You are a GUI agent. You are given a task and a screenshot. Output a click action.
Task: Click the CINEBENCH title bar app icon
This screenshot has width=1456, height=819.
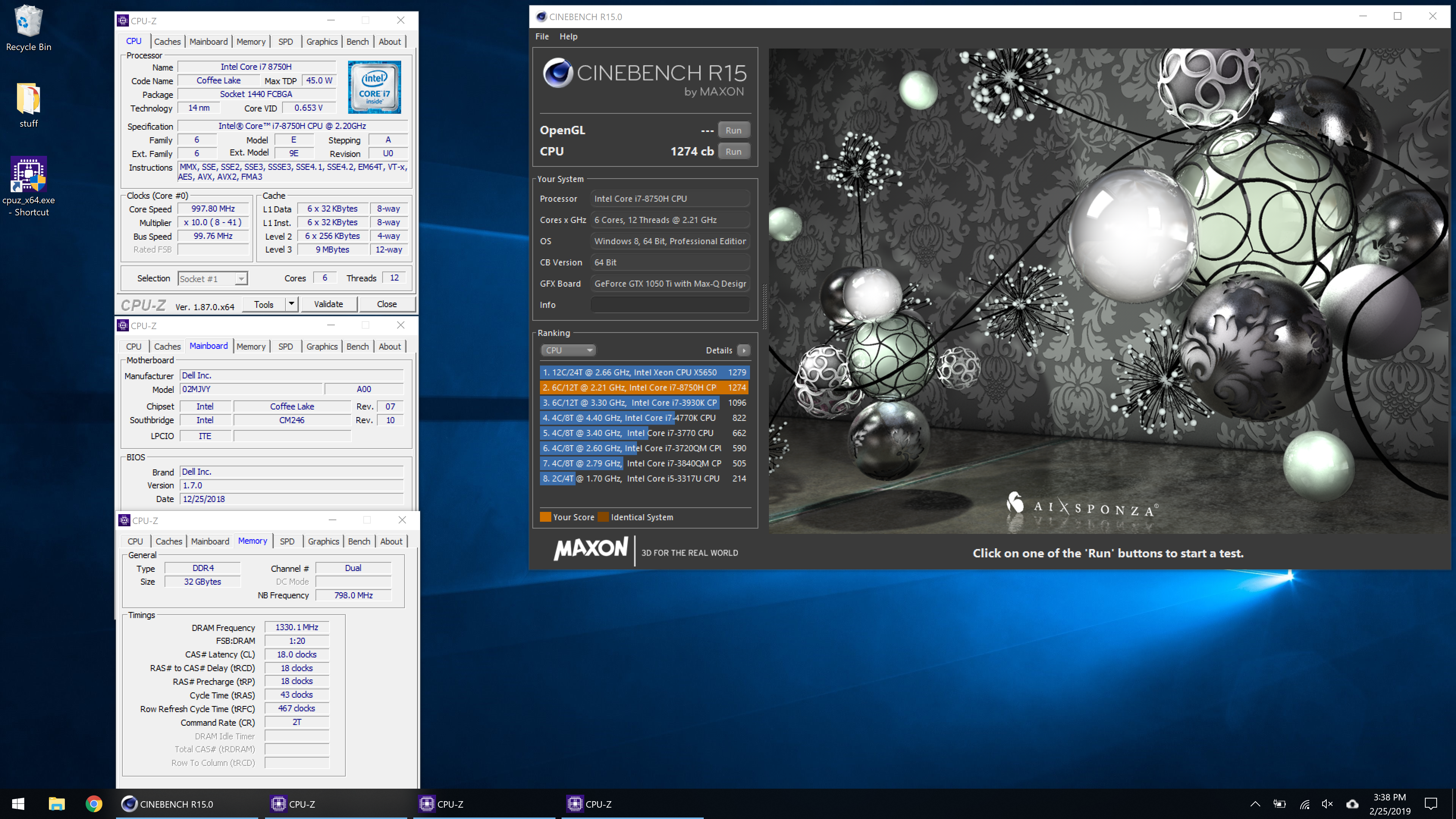coord(541,16)
